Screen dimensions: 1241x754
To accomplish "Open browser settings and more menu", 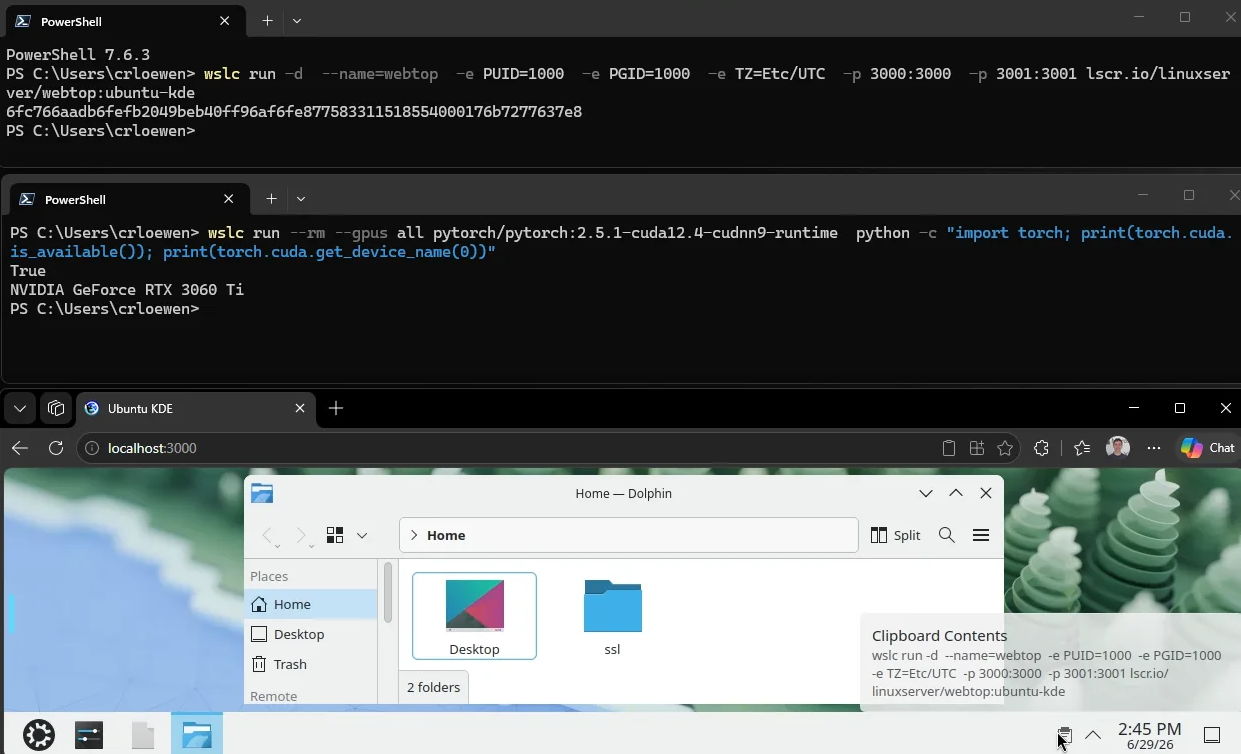I will 1154,448.
